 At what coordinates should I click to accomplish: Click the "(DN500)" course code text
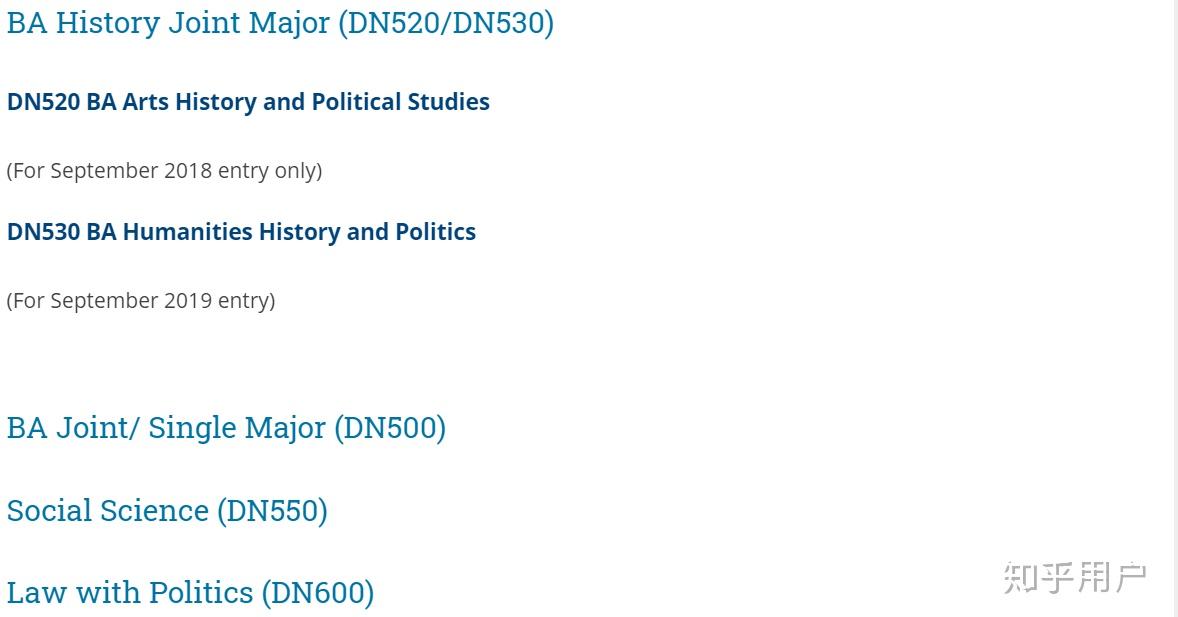(x=390, y=428)
